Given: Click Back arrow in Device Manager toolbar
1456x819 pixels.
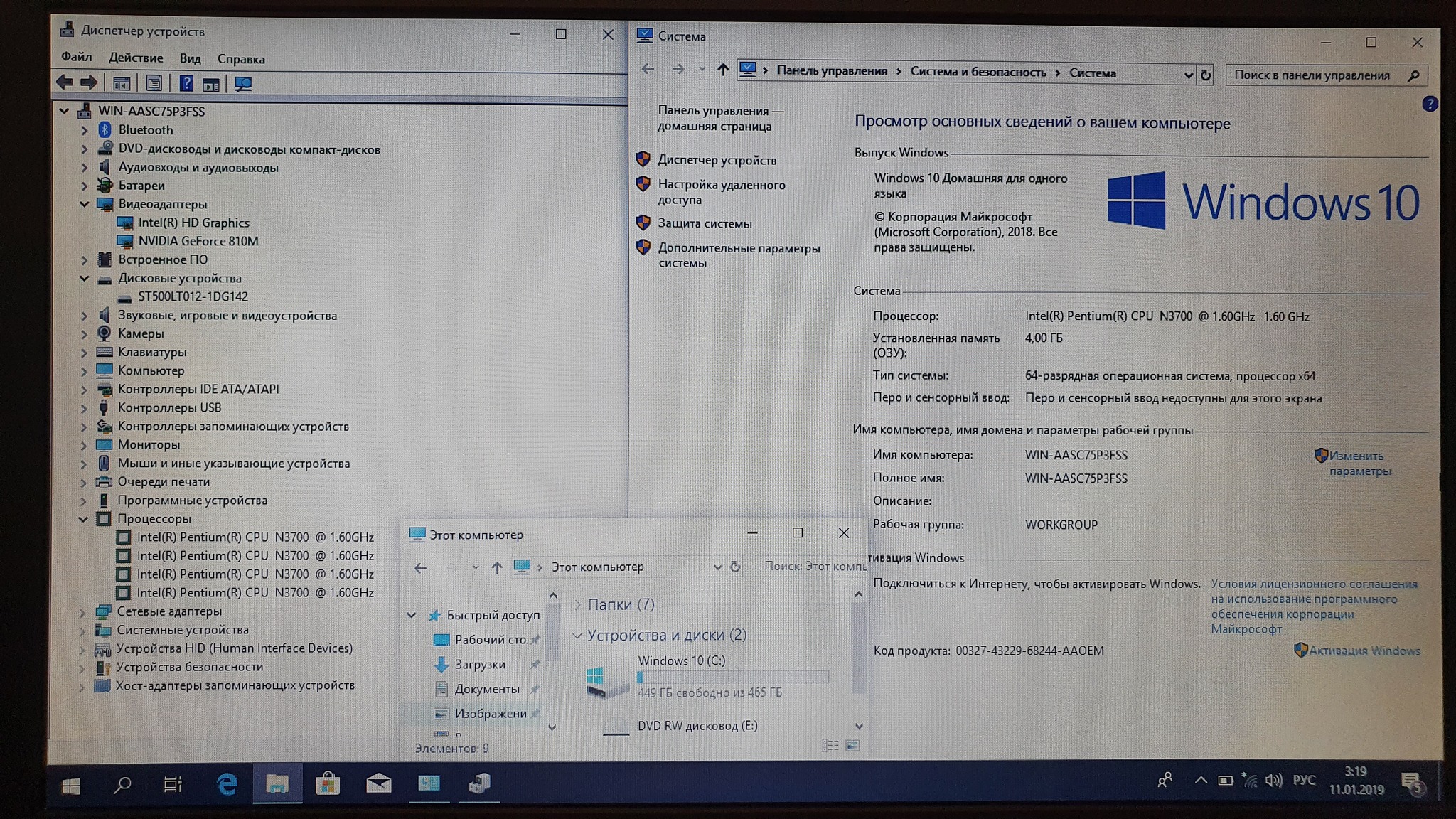Looking at the screenshot, I should pos(65,82).
